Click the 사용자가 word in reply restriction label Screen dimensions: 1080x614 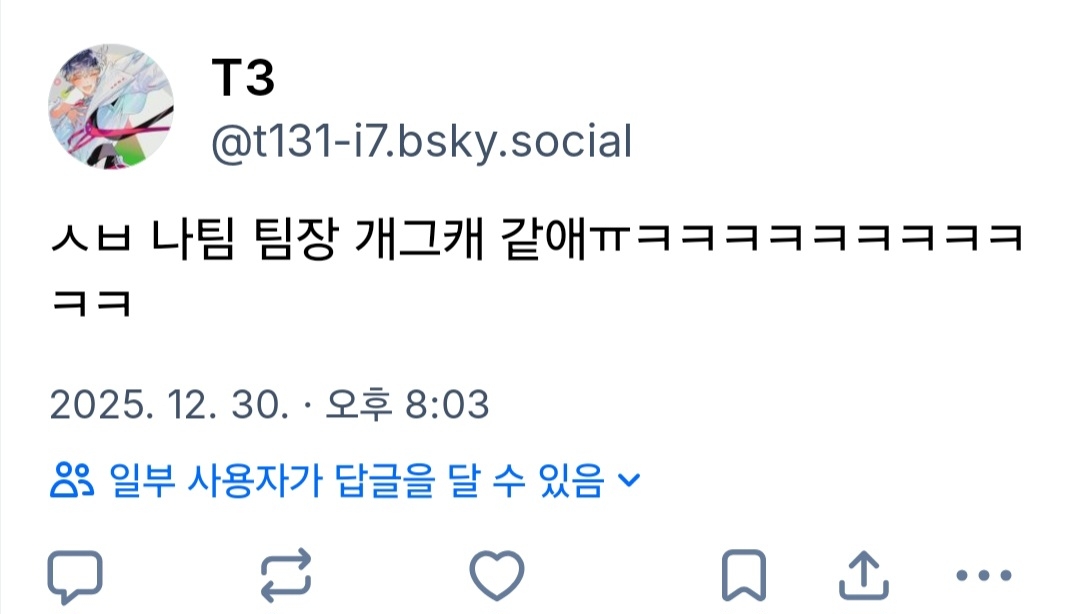255,480
